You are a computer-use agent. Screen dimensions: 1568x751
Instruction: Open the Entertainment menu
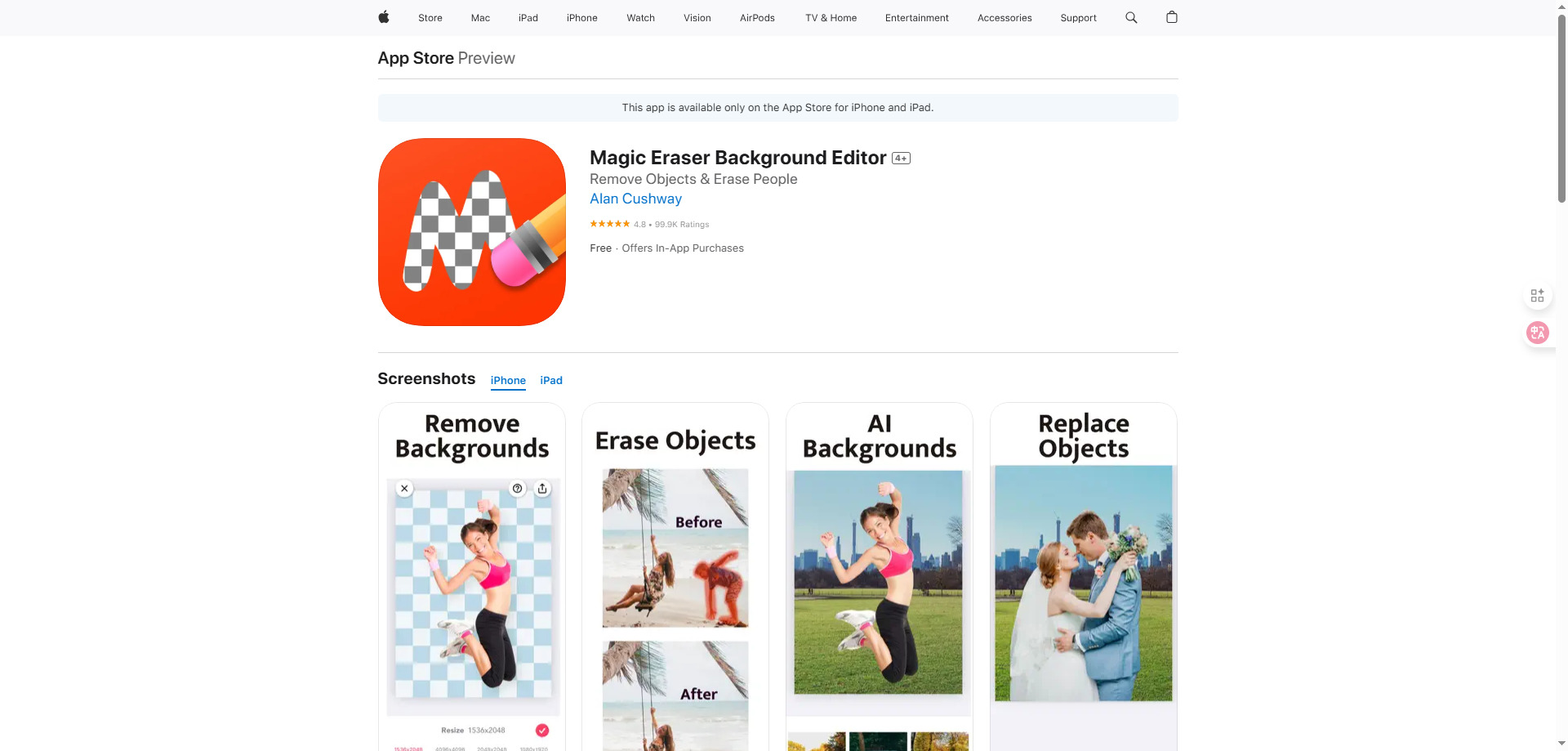point(917,18)
